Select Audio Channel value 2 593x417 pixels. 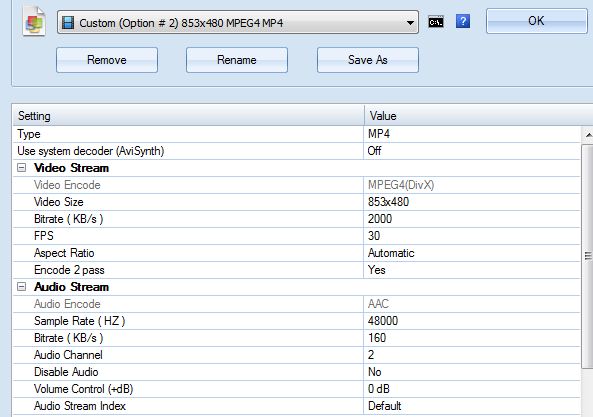coord(371,355)
